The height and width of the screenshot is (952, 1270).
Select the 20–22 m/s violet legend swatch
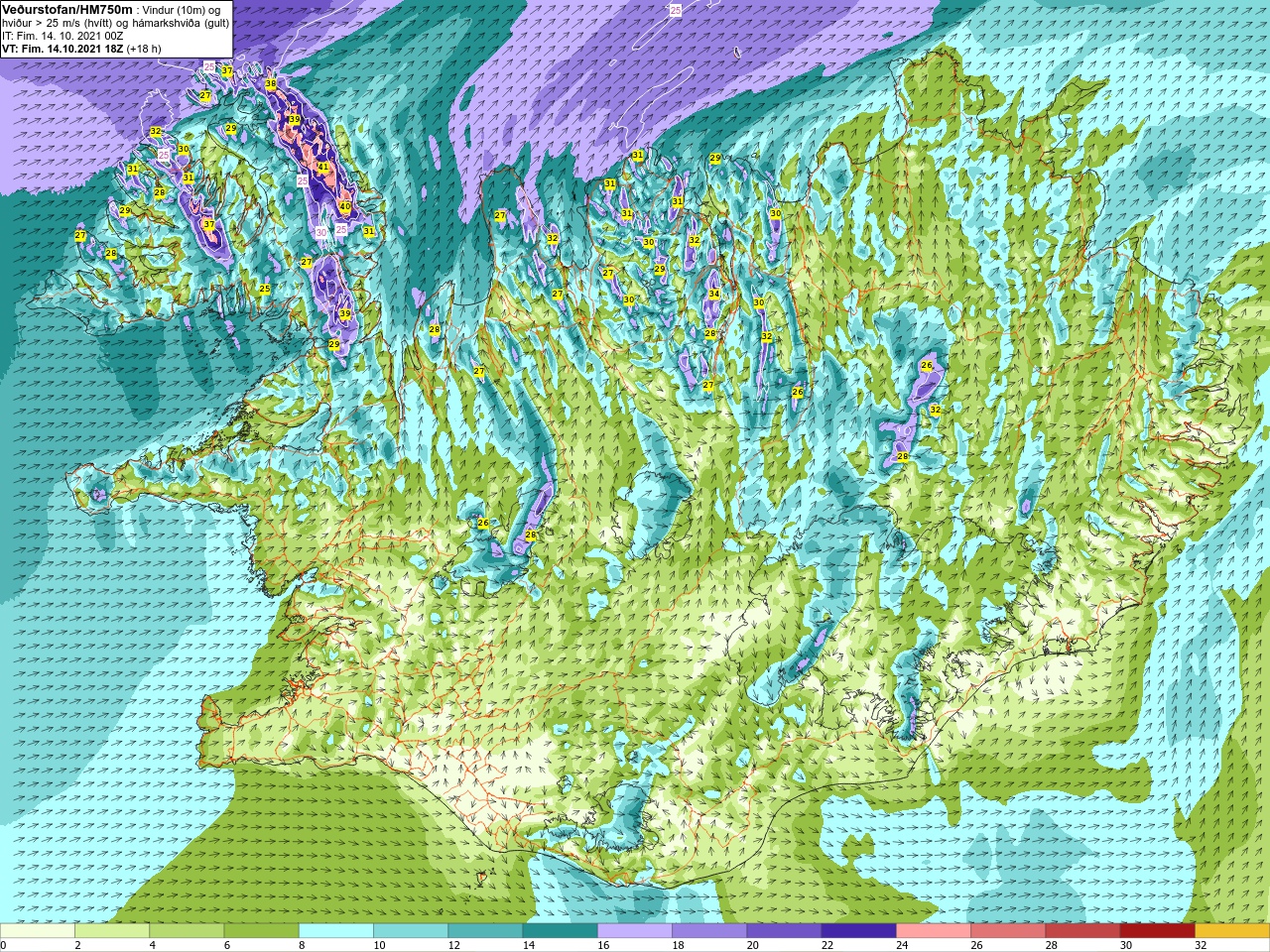click(785, 931)
